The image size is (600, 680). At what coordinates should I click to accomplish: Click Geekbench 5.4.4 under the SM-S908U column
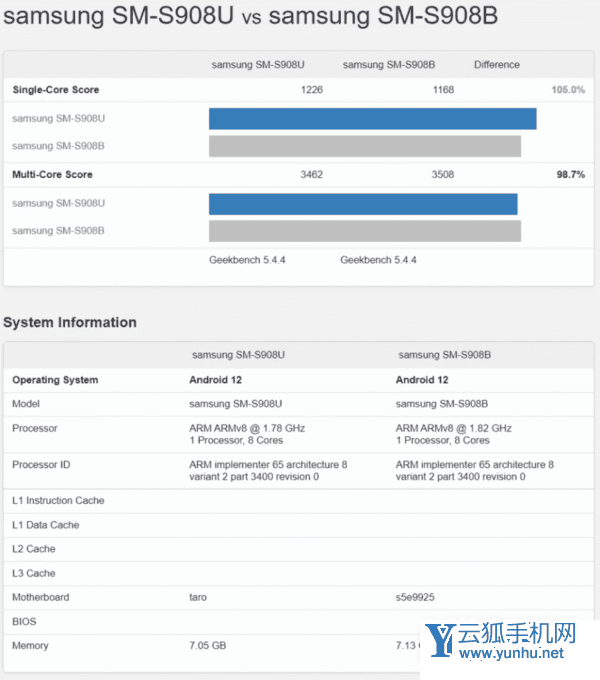coord(247,260)
